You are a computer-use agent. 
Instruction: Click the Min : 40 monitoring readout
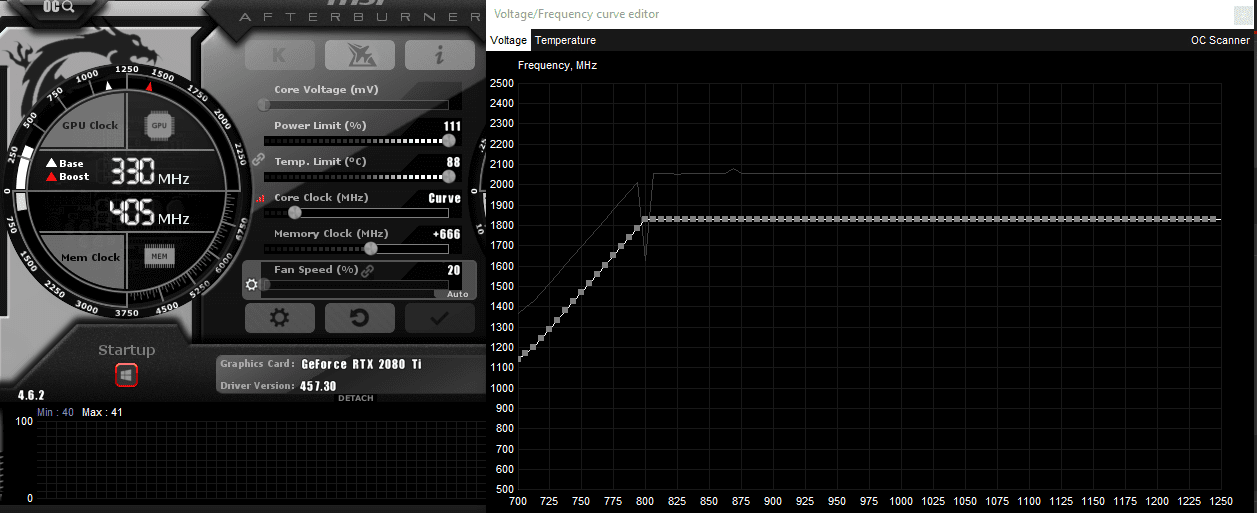tap(55, 412)
